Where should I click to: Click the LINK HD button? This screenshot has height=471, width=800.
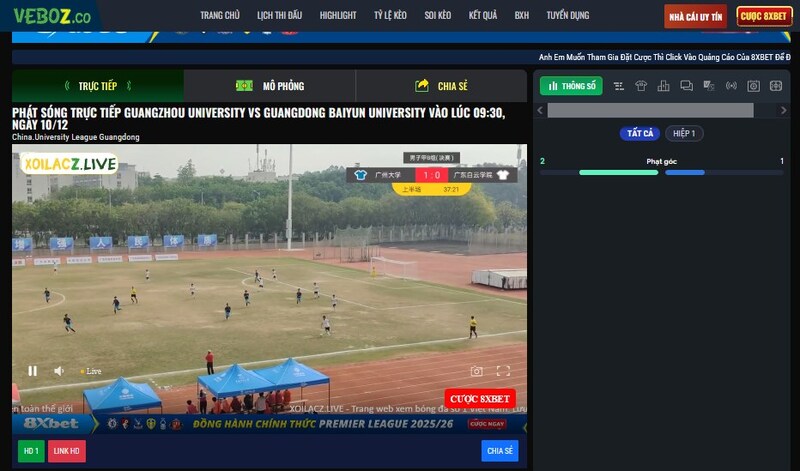coord(67,451)
